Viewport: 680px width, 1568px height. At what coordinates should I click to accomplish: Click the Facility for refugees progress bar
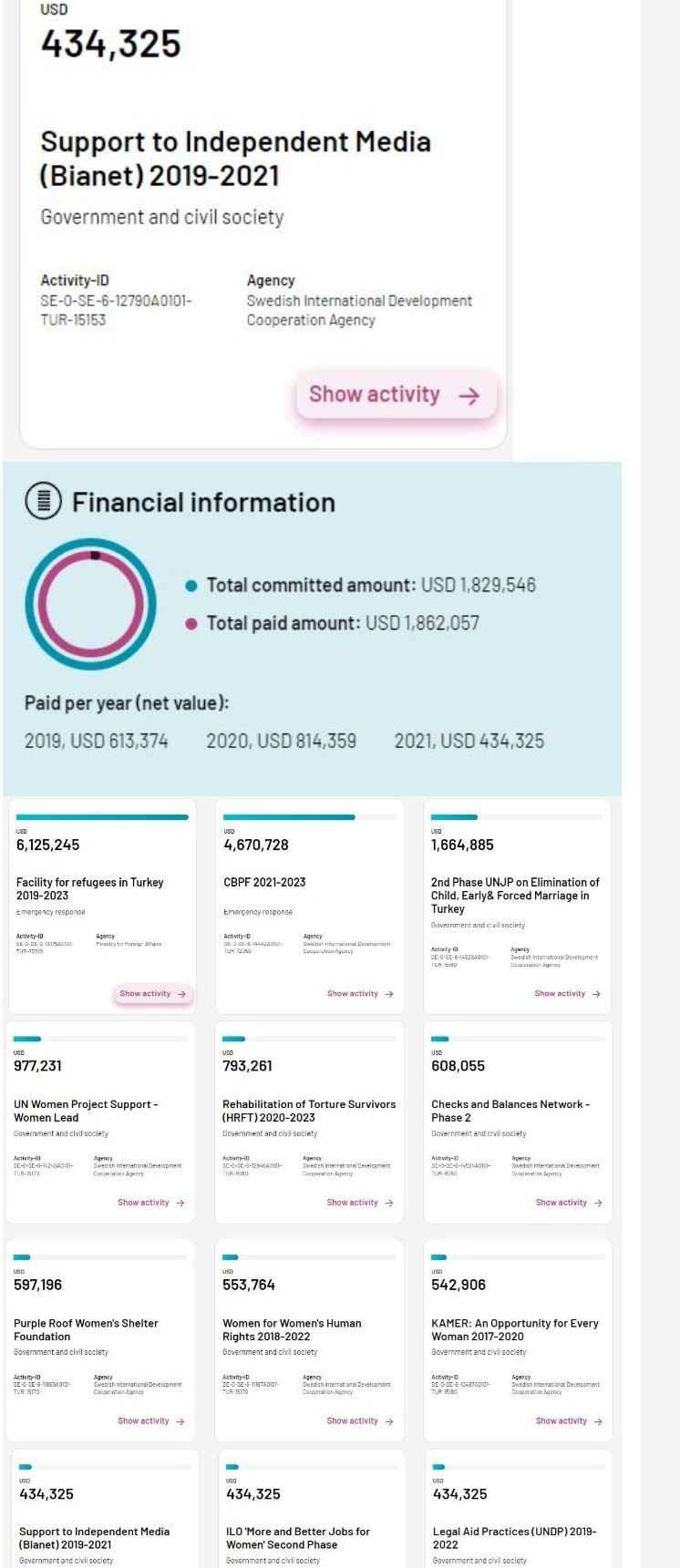pos(102,817)
